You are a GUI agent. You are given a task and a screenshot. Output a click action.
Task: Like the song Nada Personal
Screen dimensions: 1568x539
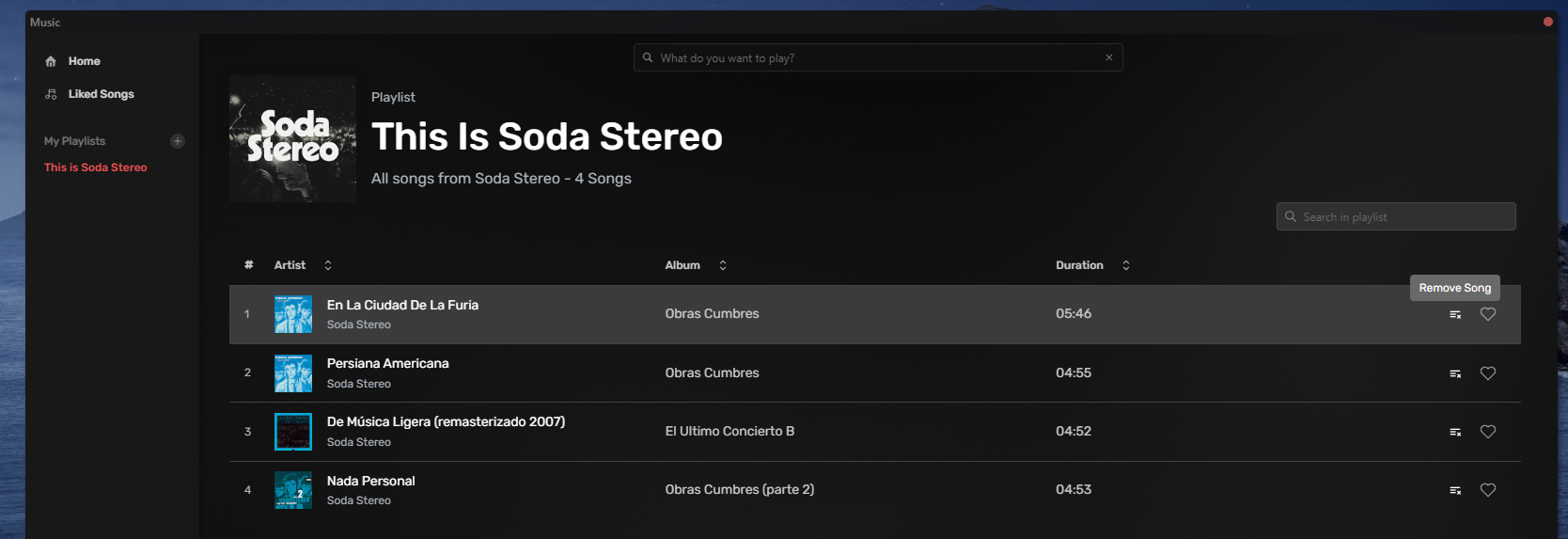pos(1488,490)
